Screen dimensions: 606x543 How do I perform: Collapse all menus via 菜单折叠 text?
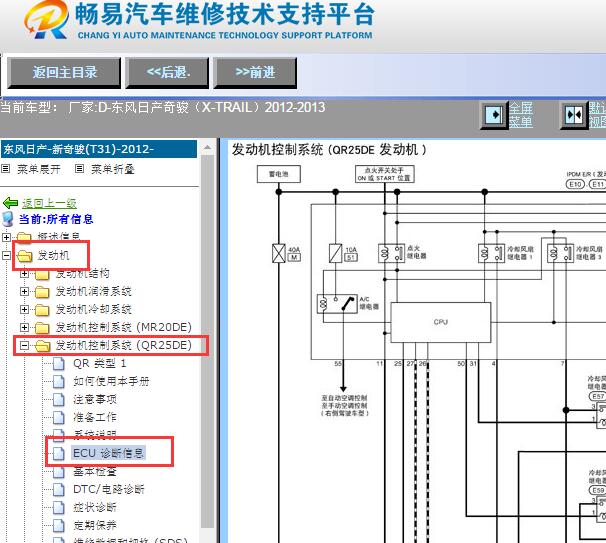click(112, 169)
